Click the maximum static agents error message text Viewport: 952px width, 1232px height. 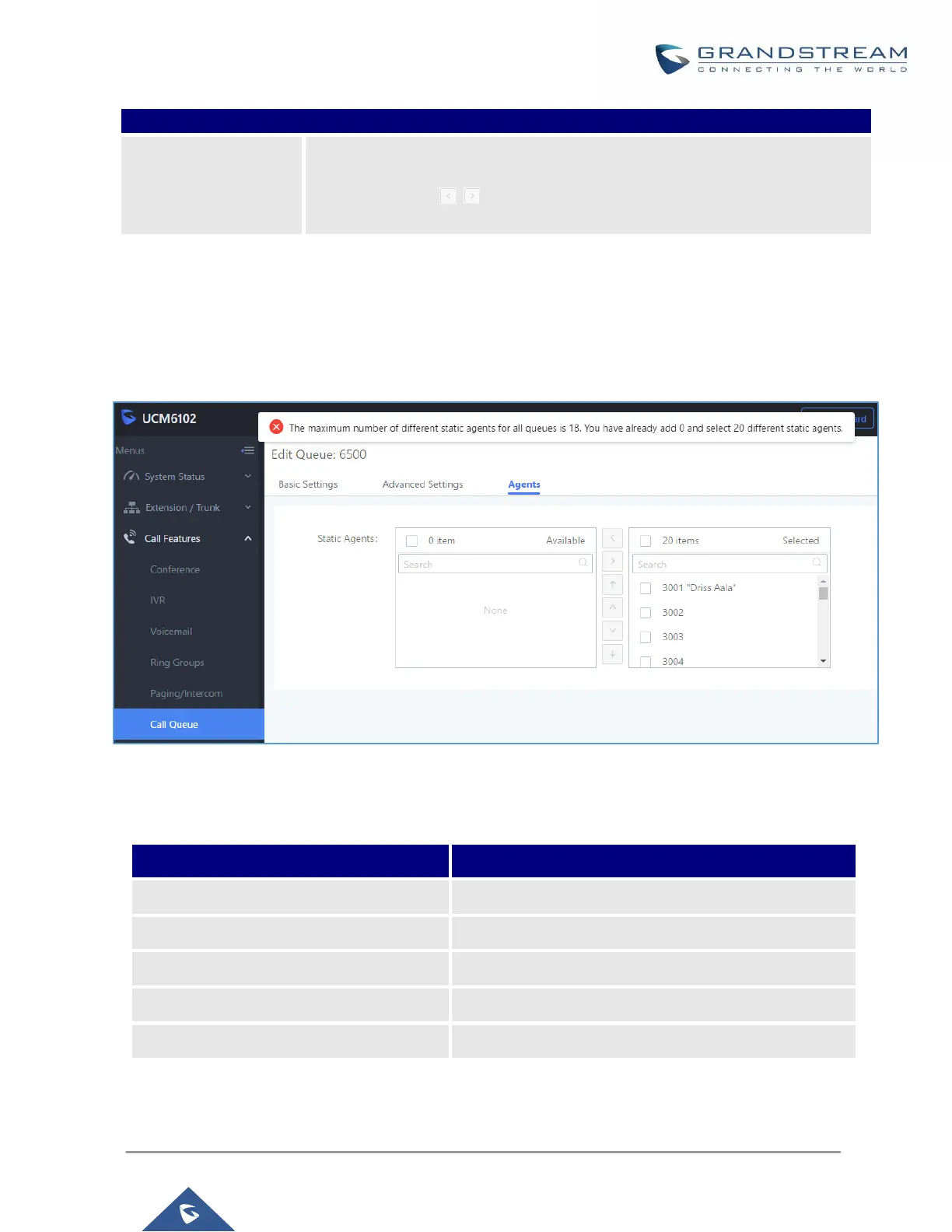[565, 428]
